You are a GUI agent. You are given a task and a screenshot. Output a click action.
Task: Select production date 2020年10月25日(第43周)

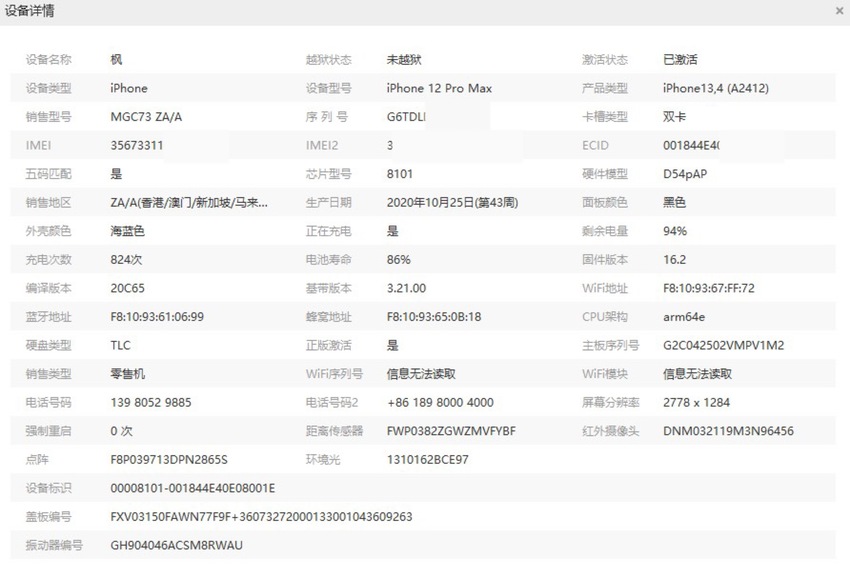click(x=452, y=203)
